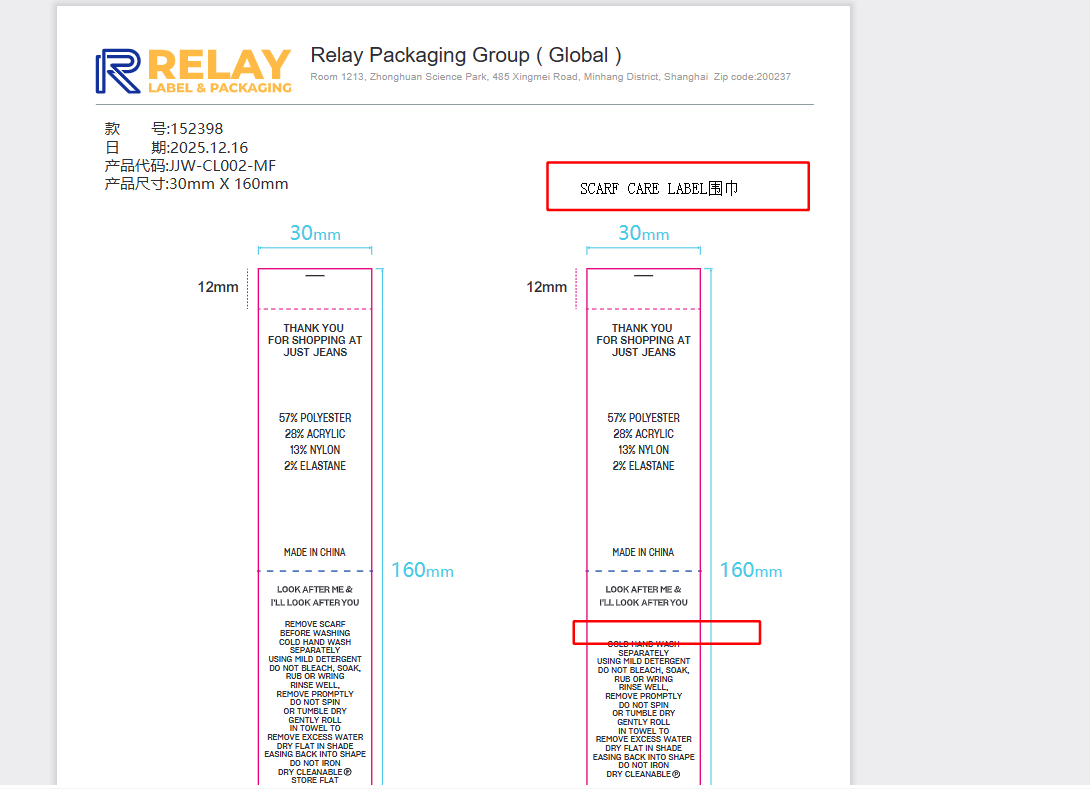Click the date 2025.12.16 line

176,148
